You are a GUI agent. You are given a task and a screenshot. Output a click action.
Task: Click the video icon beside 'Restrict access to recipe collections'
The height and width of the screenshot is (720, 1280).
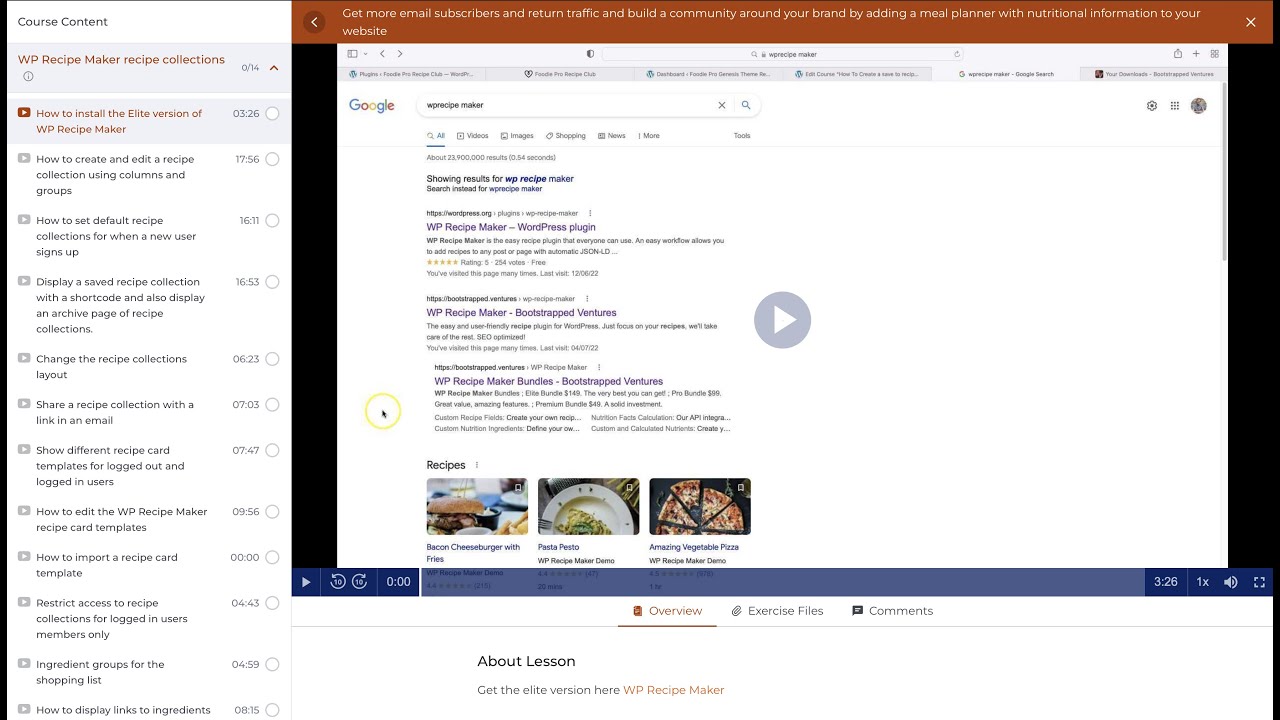point(24,603)
